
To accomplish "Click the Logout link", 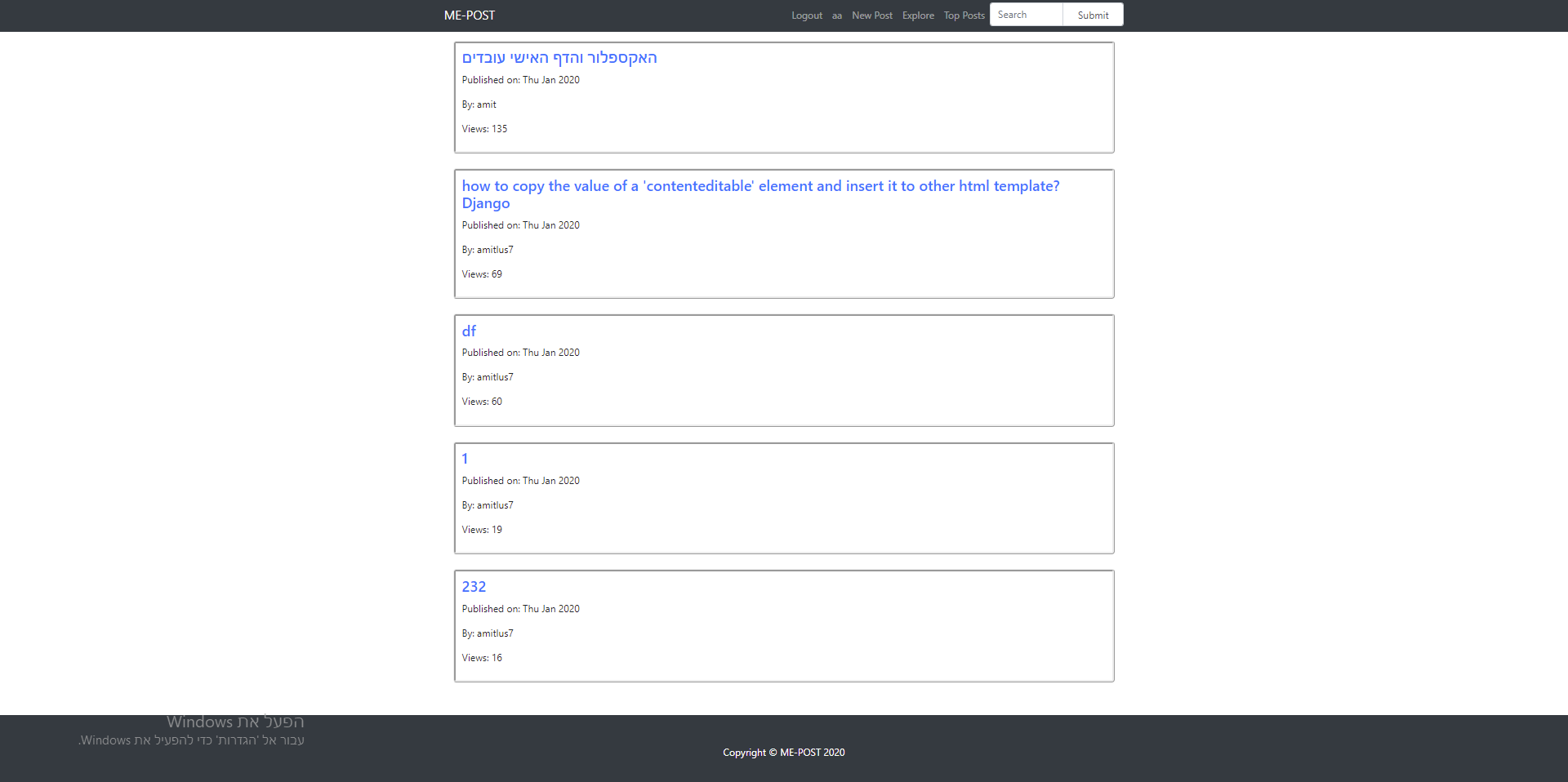I will (x=806, y=15).
